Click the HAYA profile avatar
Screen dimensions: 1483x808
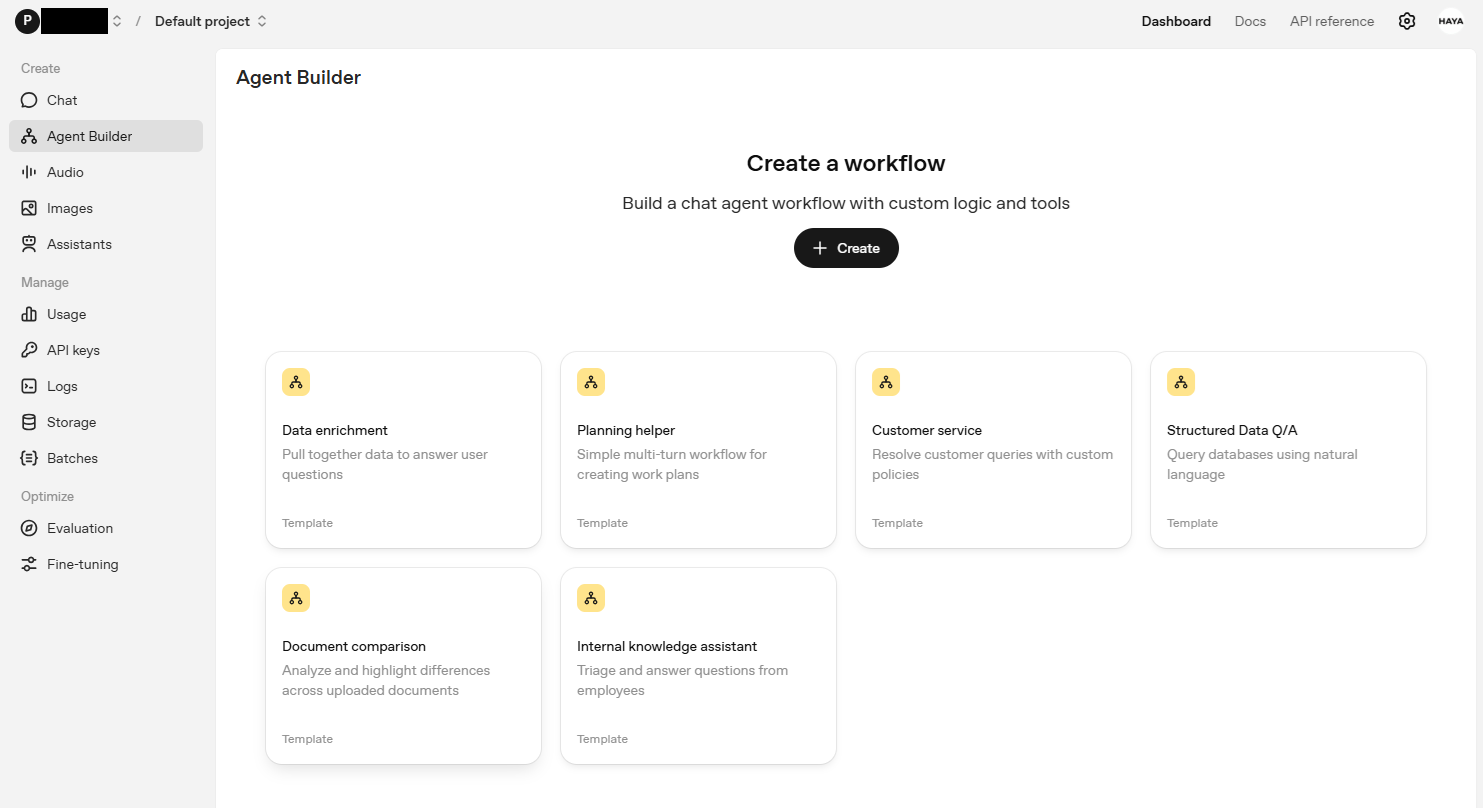[1451, 20]
